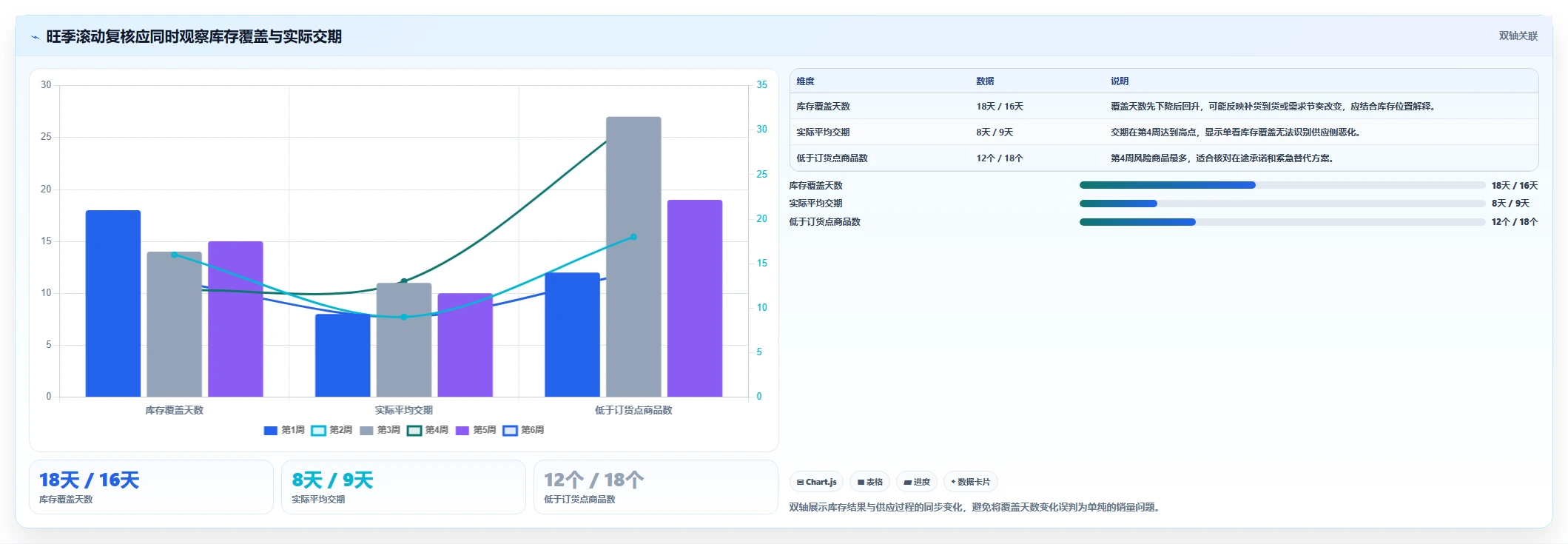Image resolution: width=1568 pixels, height=544 pixels.
Task: Click the 表格 tag chip
Action: click(870, 482)
